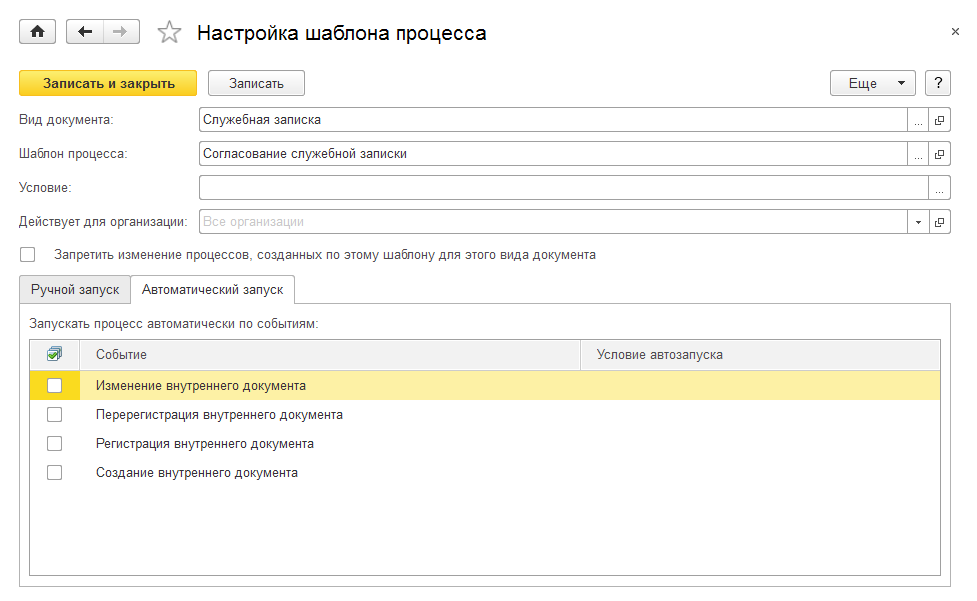Select the Автоматический запуск tab
This screenshot has width=977, height=601.
pyautogui.click(x=212, y=289)
